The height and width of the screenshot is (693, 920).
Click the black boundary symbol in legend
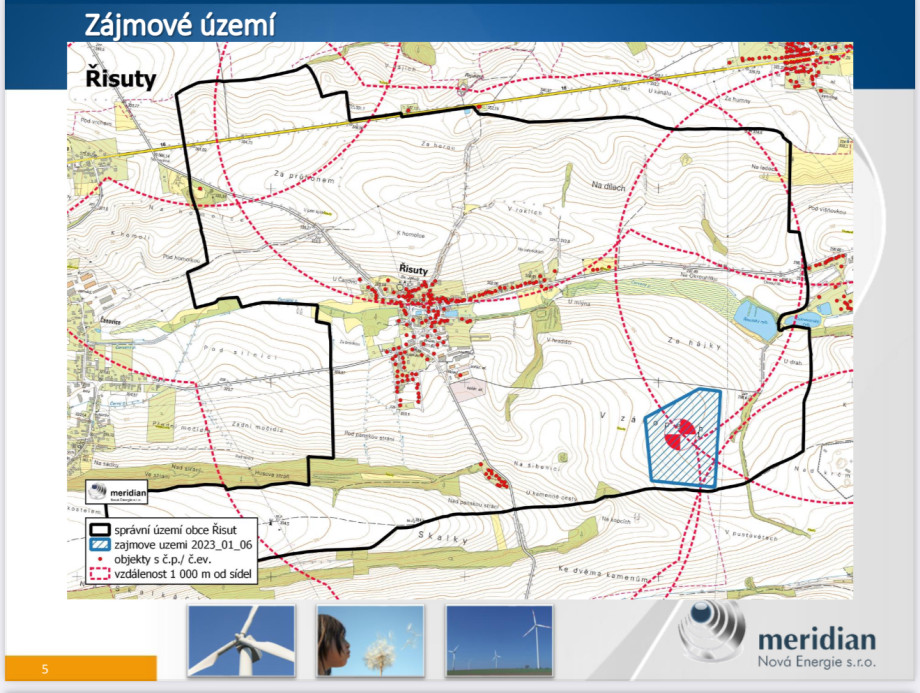tap(99, 530)
